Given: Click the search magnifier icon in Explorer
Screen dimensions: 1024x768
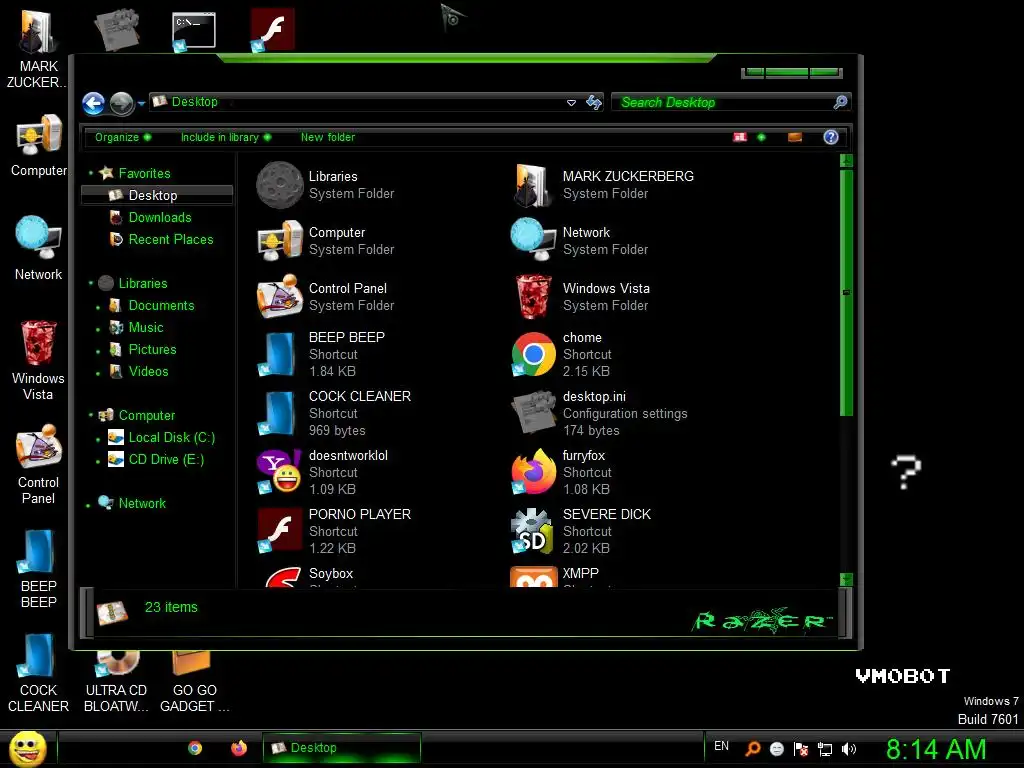Looking at the screenshot, I should click(x=840, y=102).
